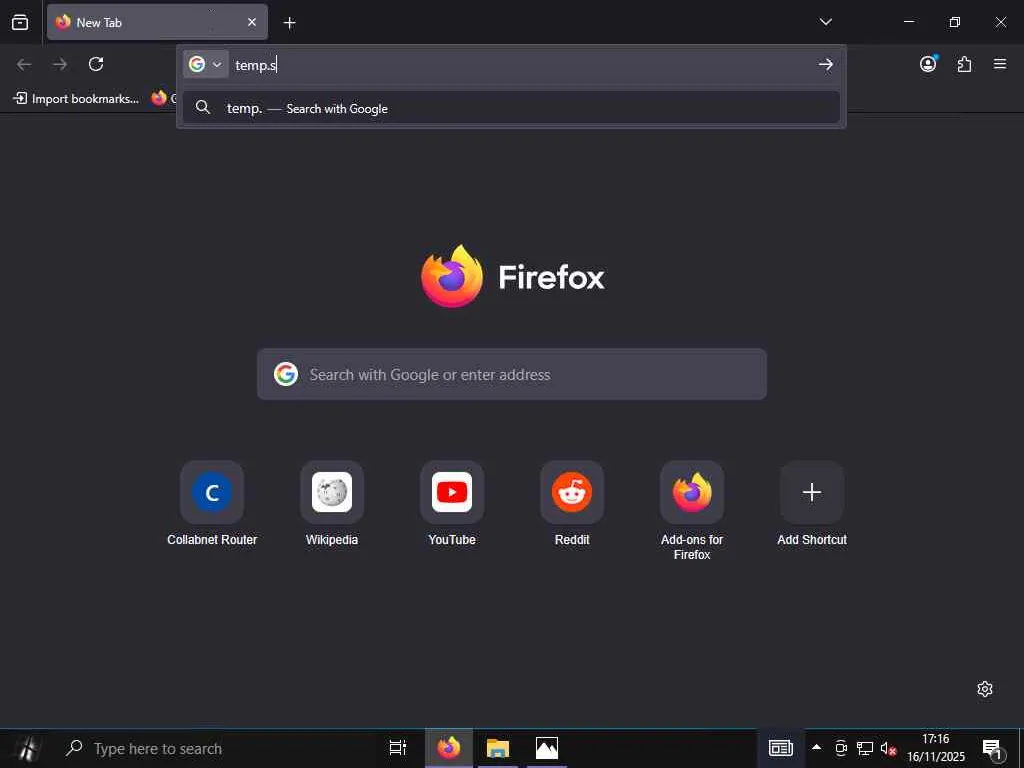Click the Firefox taskbar icon
This screenshot has width=1024, height=768.
449,748
